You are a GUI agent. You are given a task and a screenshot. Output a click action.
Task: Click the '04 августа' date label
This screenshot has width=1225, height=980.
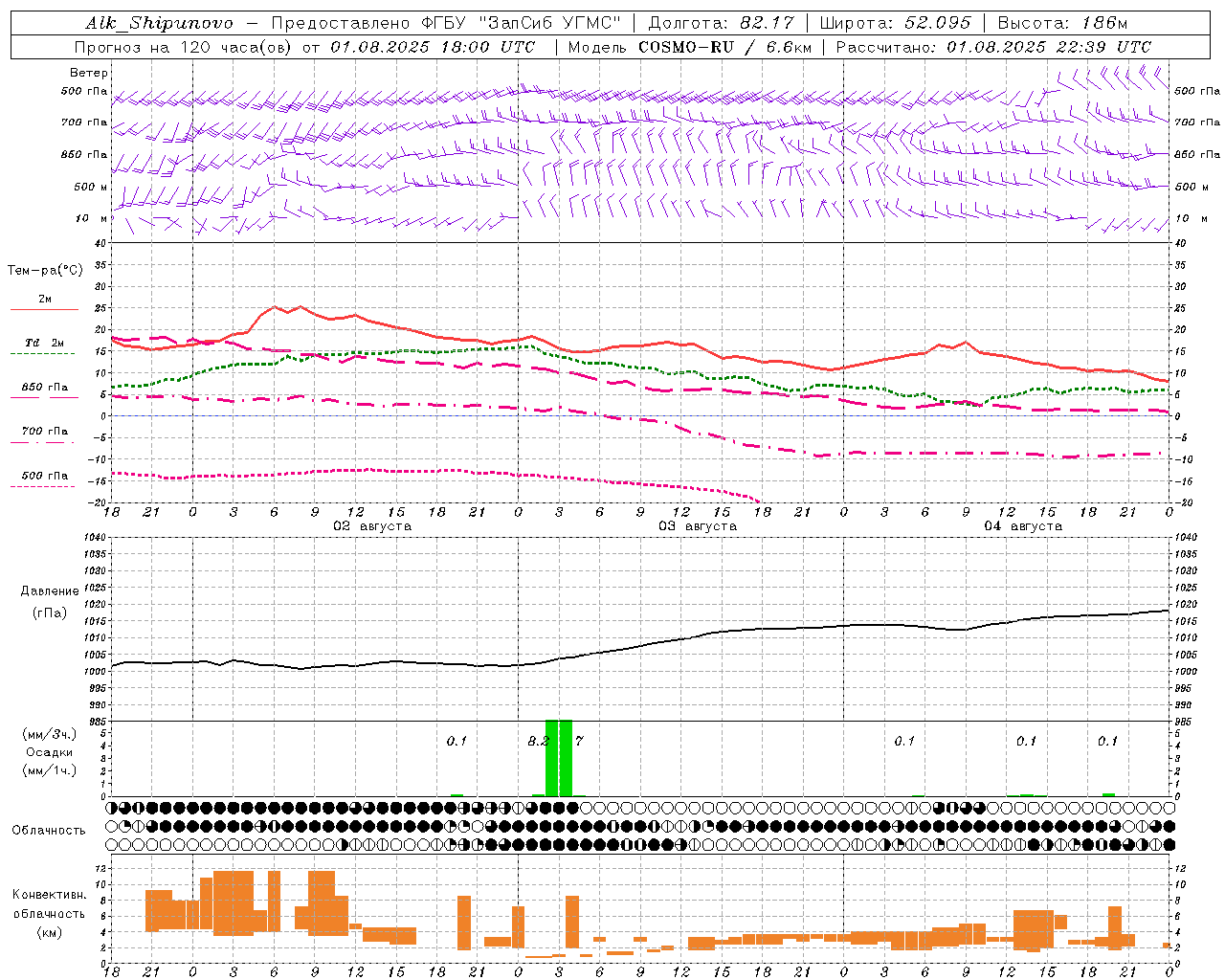pyautogui.click(x=1023, y=526)
